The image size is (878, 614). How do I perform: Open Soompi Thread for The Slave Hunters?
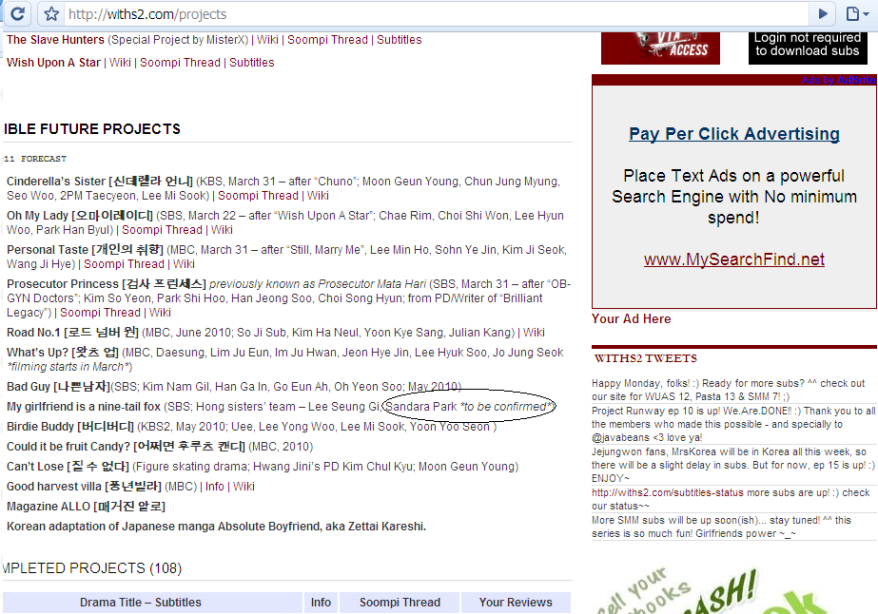point(328,40)
